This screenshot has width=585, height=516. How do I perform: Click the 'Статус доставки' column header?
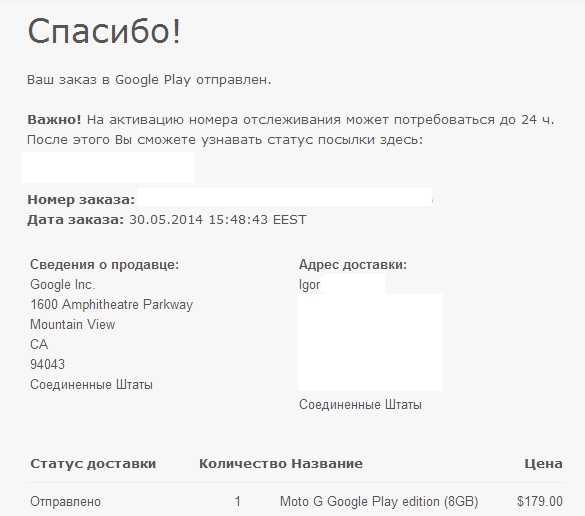point(93,464)
